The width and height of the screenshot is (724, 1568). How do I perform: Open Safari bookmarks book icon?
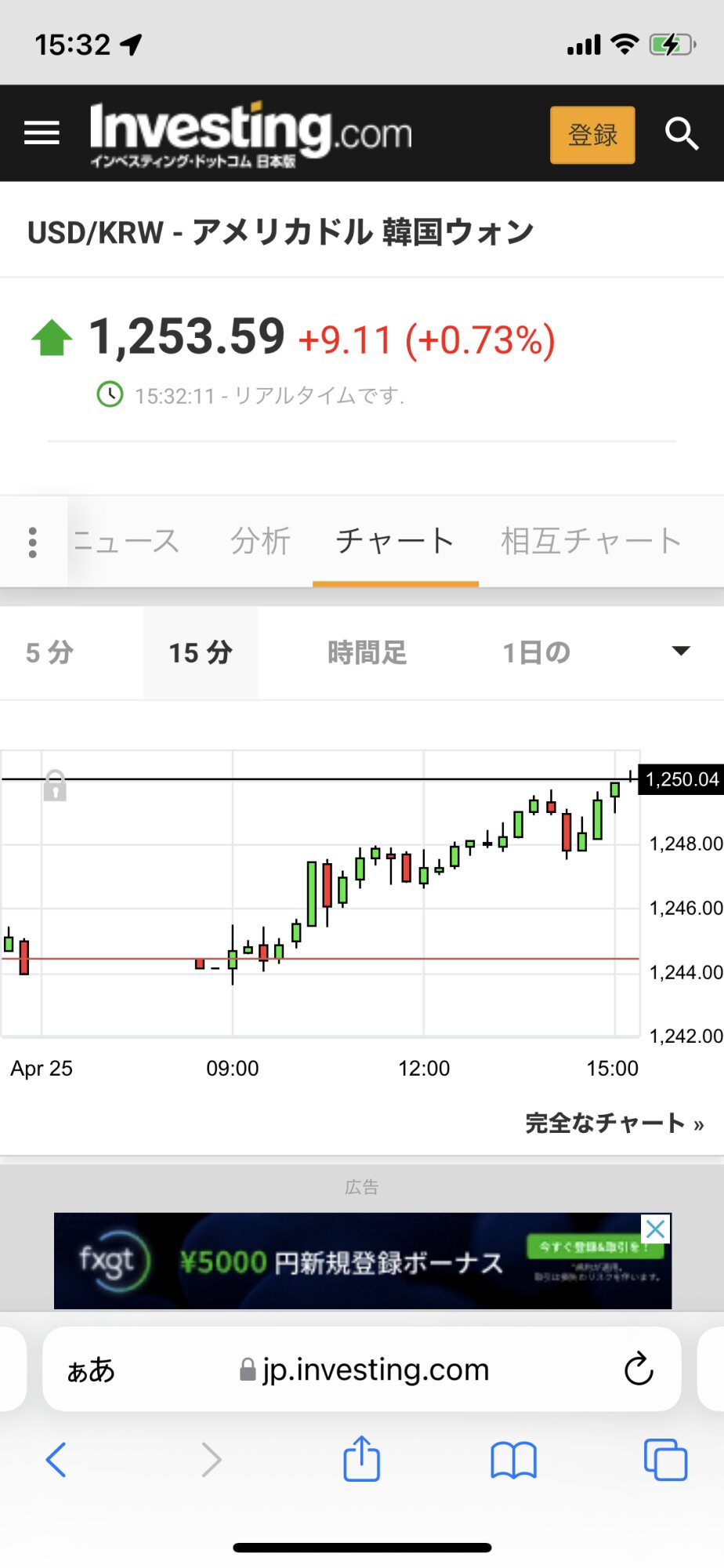pyautogui.click(x=513, y=1460)
